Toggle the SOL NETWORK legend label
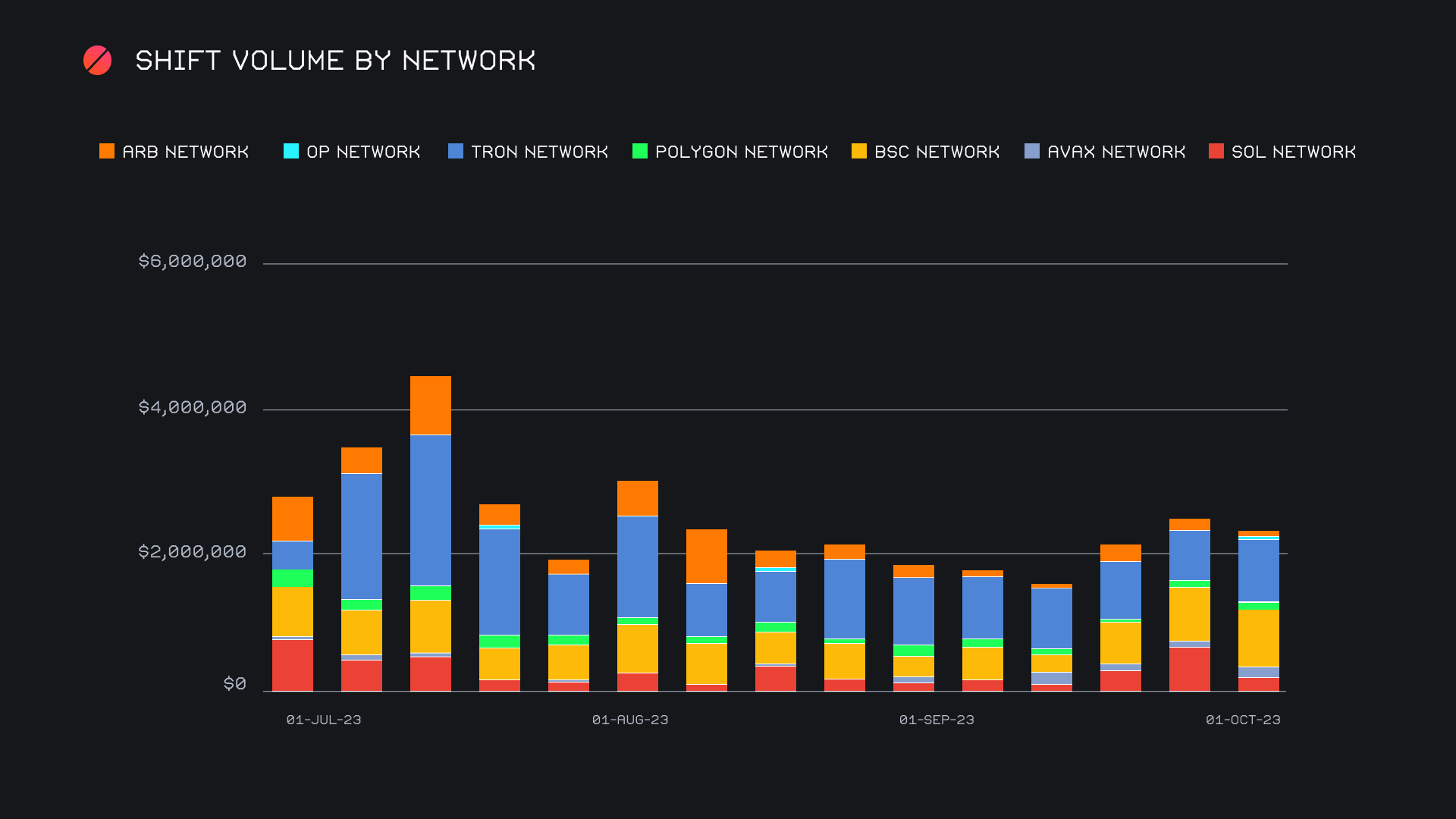The height and width of the screenshot is (819, 1456). click(x=1294, y=152)
